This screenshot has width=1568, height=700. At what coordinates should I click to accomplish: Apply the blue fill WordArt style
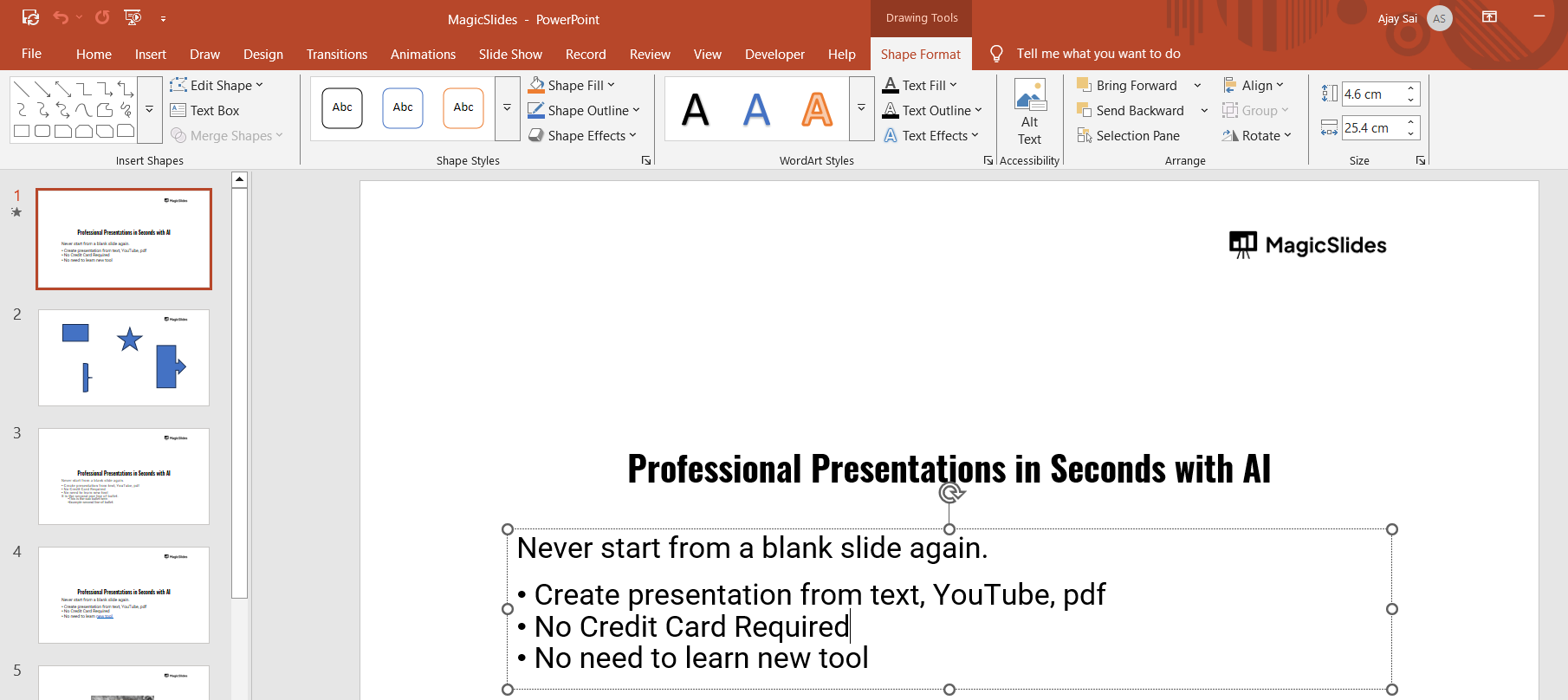pos(756,109)
